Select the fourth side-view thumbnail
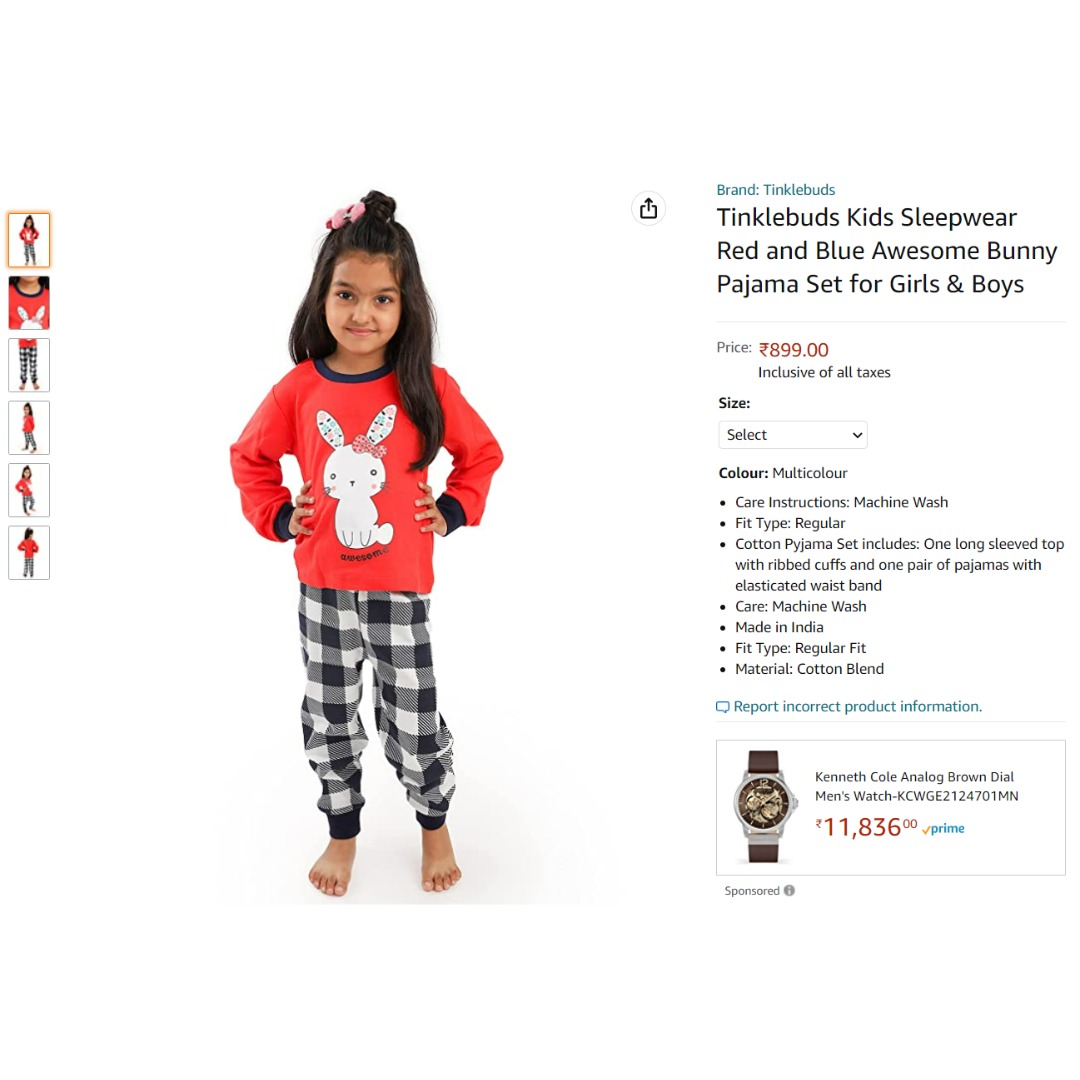The height and width of the screenshot is (1080, 1080). (29, 428)
